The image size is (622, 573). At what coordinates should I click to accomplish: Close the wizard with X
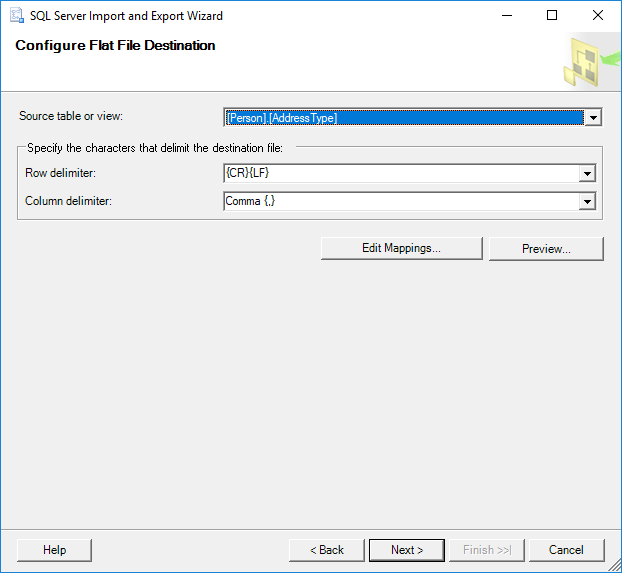click(598, 15)
